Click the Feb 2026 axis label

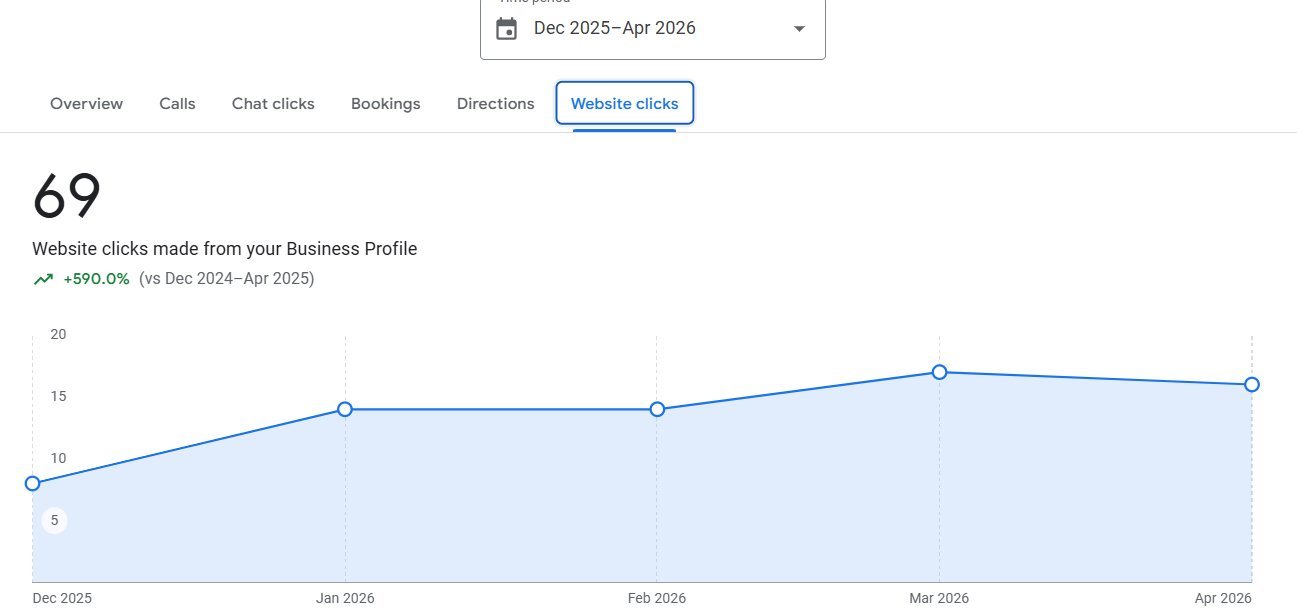tap(657, 598)
